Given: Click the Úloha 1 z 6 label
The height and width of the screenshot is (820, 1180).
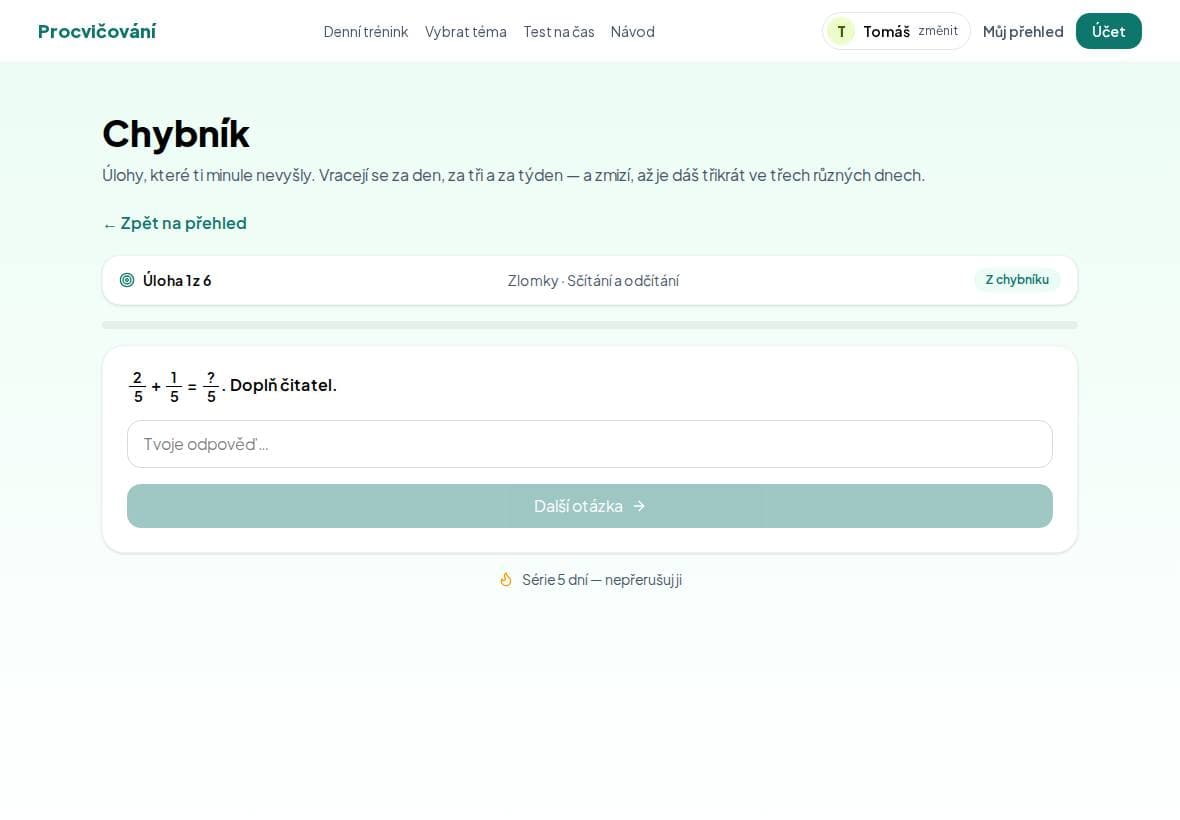Looking at the screenshot, I should coord(177,281).
